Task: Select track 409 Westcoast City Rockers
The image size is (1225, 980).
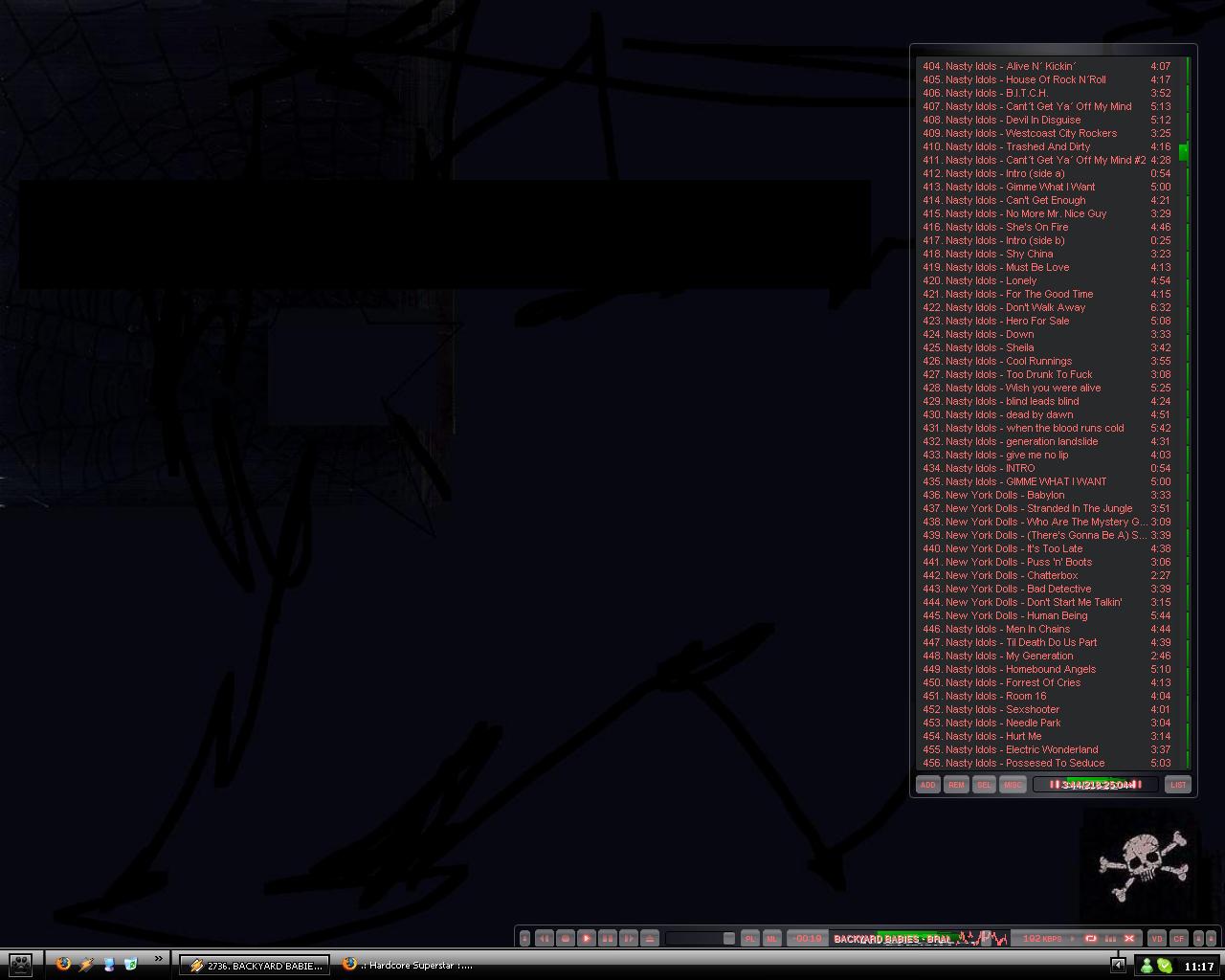Action: [x=1046, y=133]
